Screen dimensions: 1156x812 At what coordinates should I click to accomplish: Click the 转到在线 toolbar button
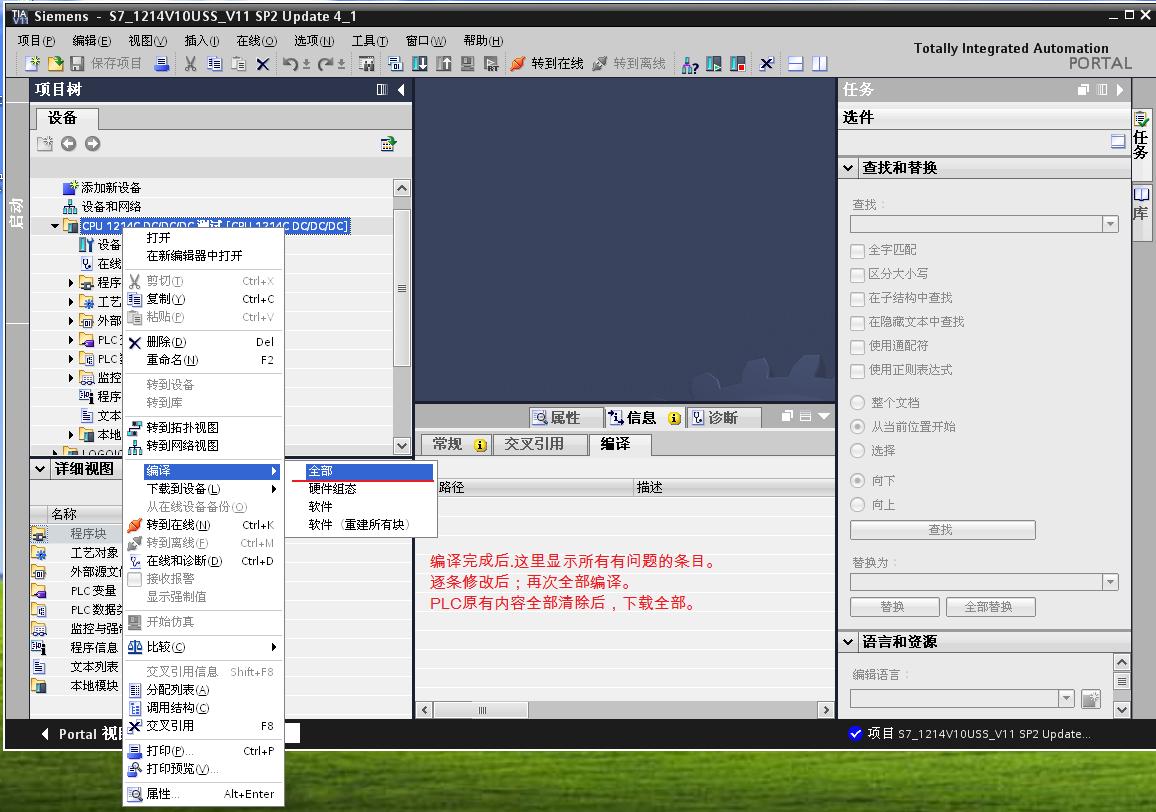547,64
